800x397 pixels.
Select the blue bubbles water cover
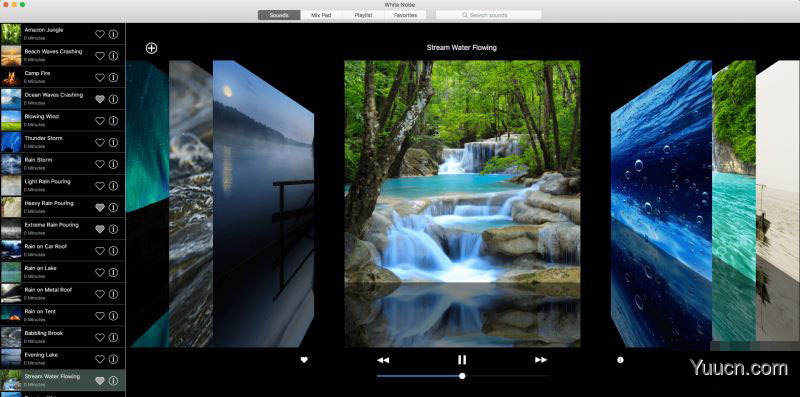(x=661, y=204)
